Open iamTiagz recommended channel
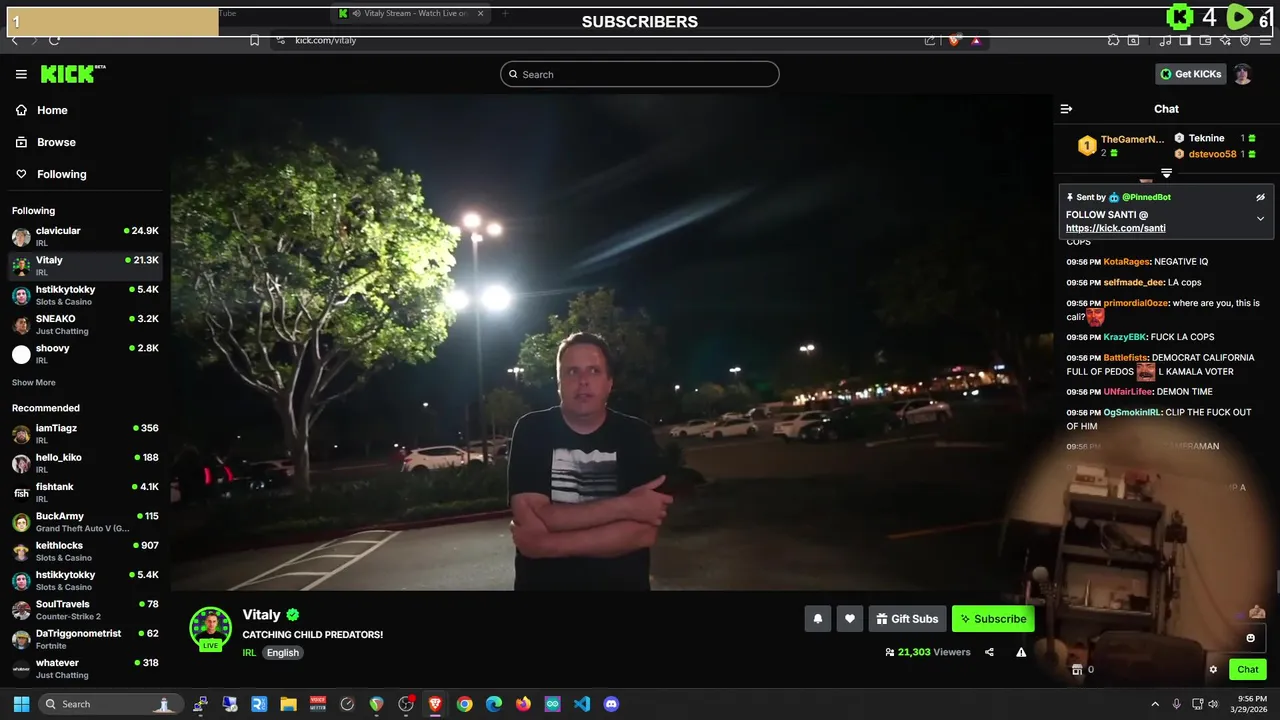Screen dimensions: 1280x720 85,434
